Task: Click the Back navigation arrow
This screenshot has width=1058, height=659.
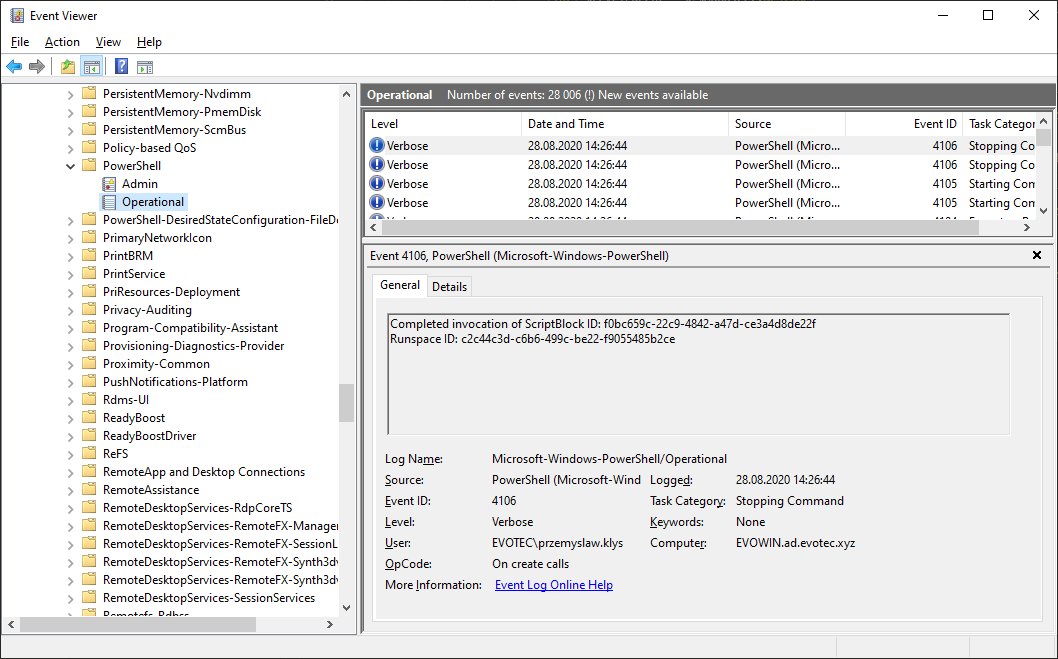Action: [13, 66]
